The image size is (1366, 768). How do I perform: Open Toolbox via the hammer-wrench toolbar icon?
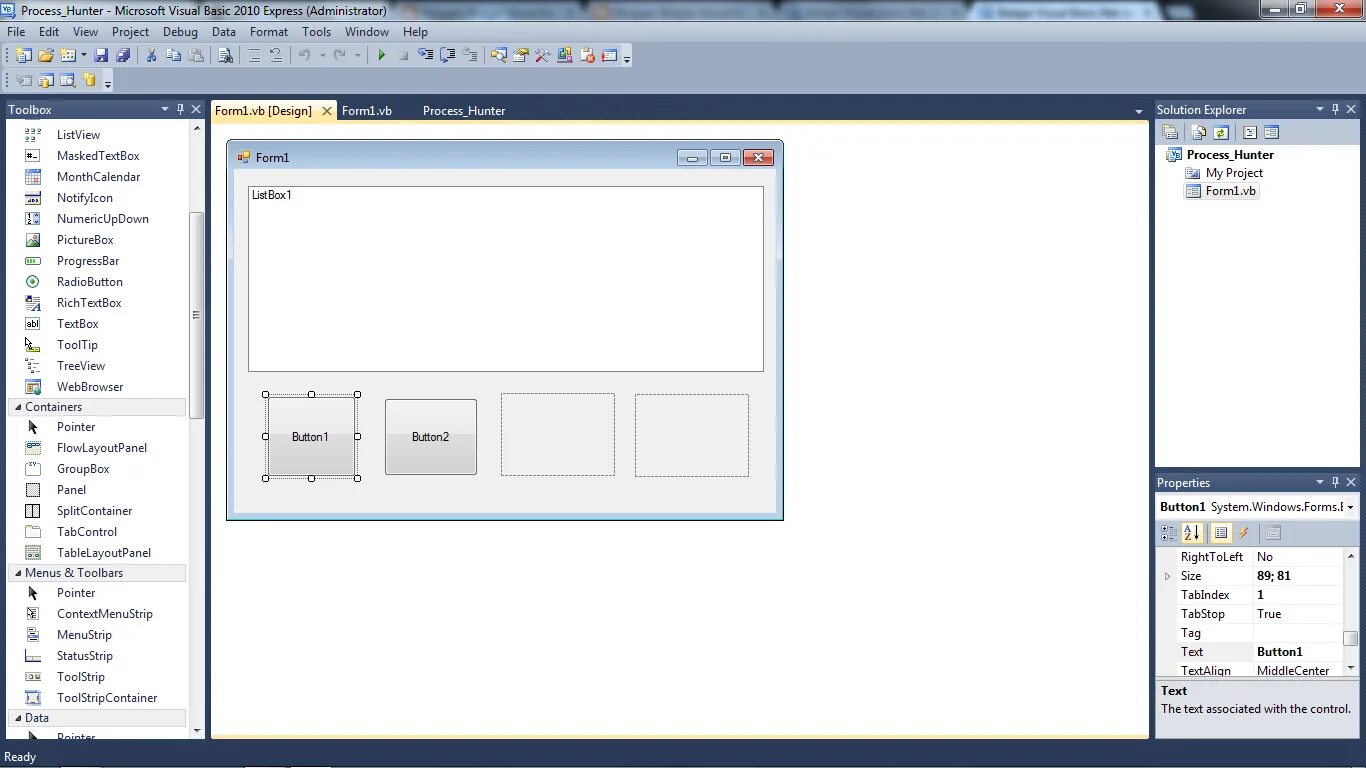click(542, 55)
